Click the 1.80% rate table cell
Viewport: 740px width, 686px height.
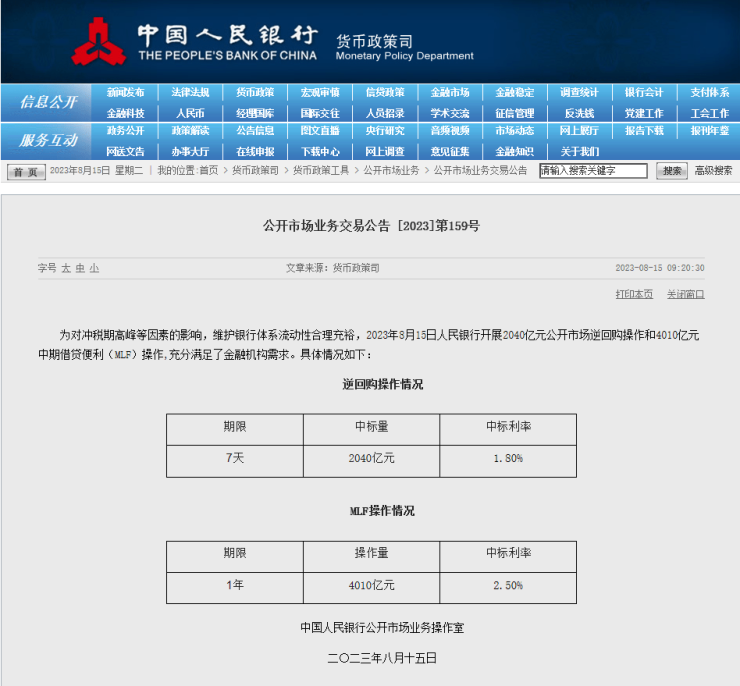click(508, 461)
